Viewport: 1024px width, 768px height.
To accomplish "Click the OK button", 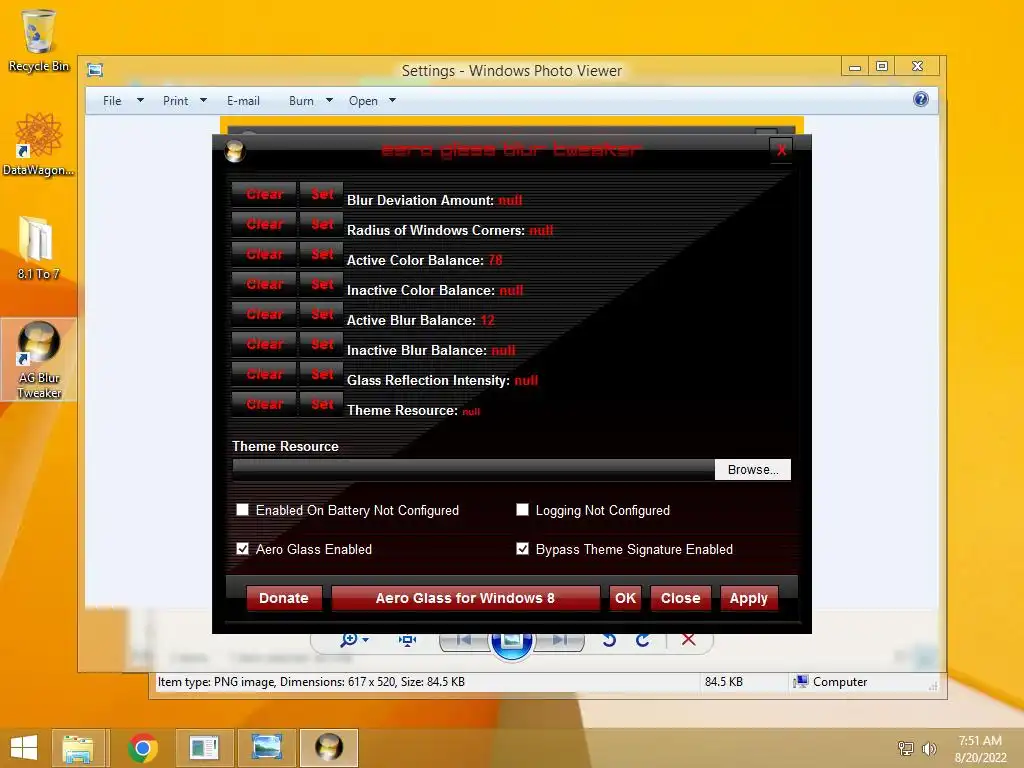I will [x=625, y=598].
